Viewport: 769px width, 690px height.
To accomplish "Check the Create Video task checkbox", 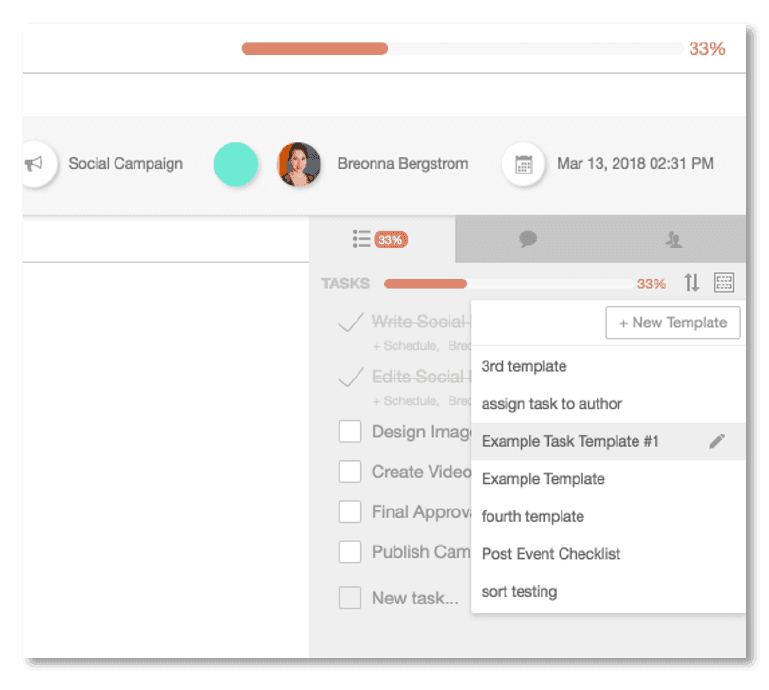I will (x=349, y=472).
